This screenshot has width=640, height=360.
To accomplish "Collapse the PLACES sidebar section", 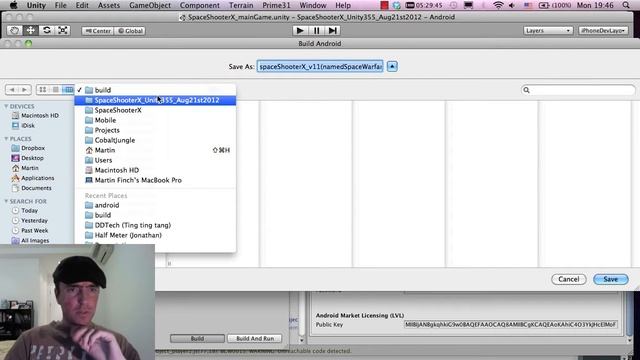I will (x=6, y=139).
